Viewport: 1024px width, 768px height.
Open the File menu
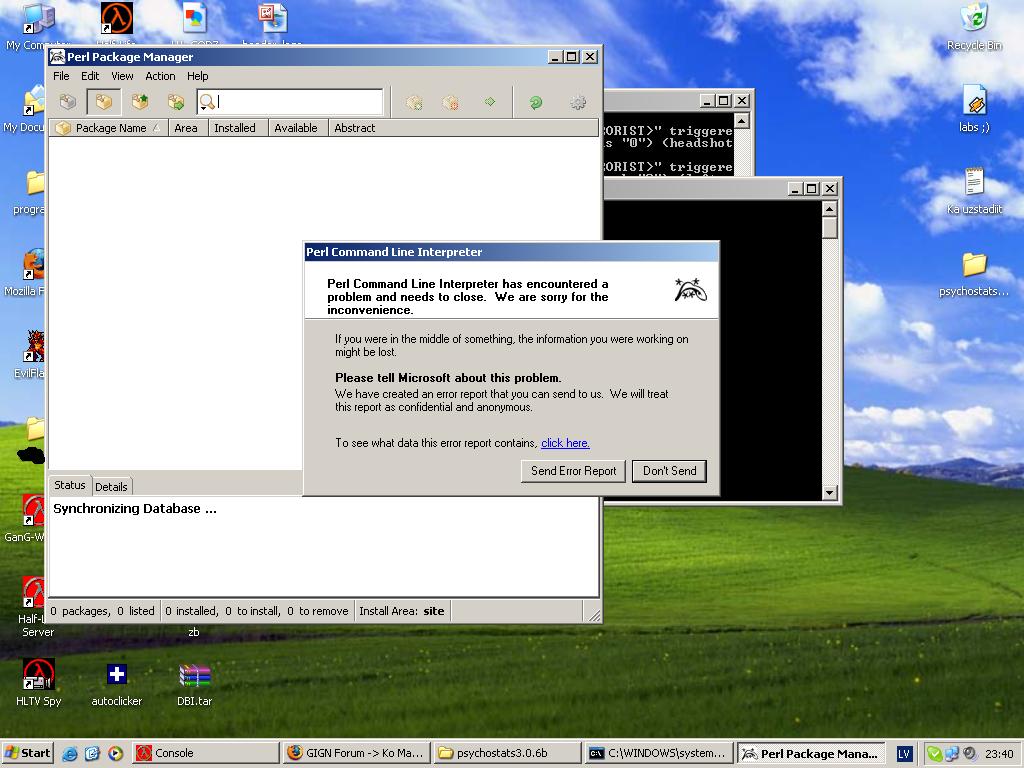pyautogui.click(x=61, y=76)
